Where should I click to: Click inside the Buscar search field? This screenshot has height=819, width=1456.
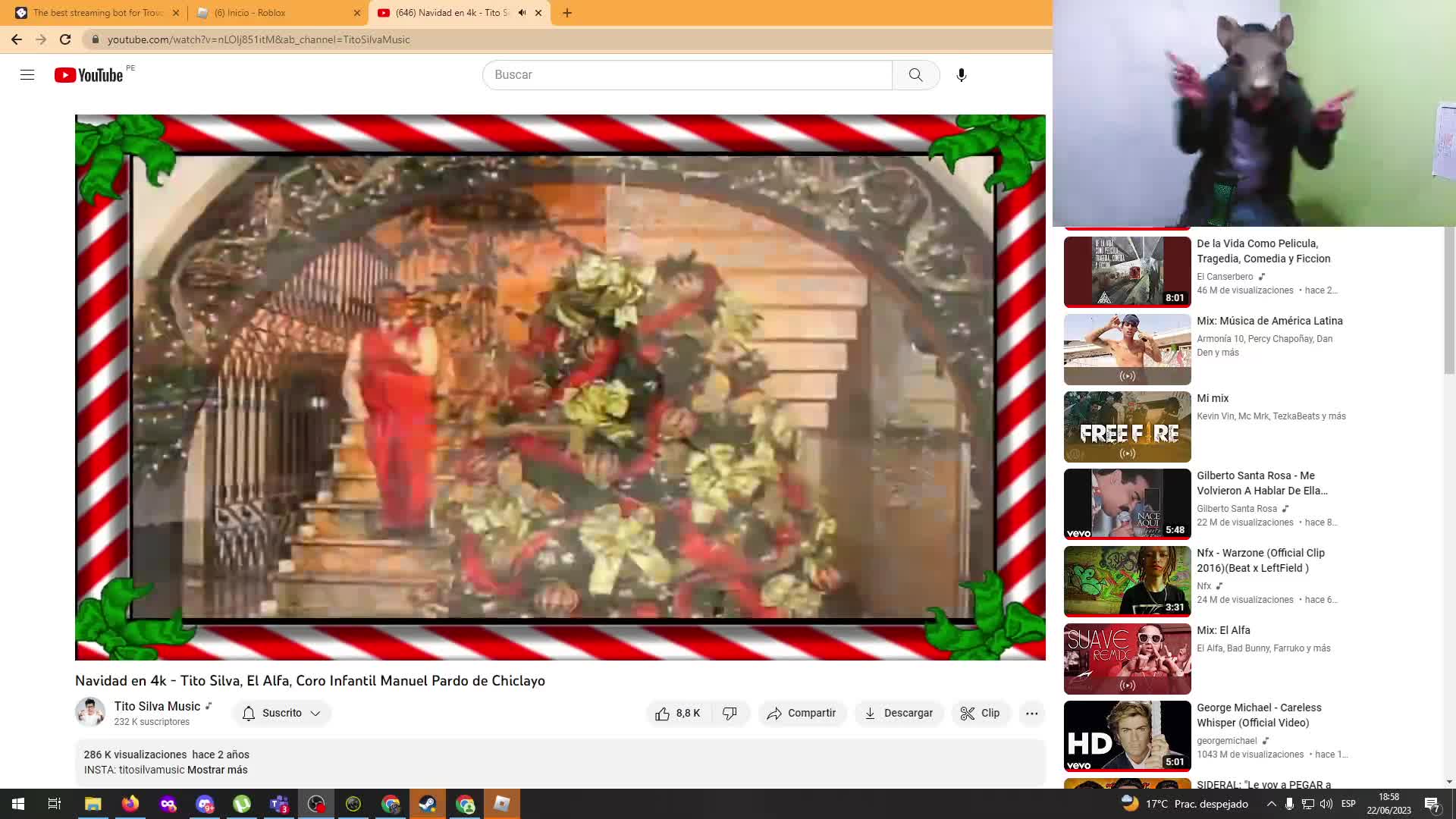click(687, 75)
